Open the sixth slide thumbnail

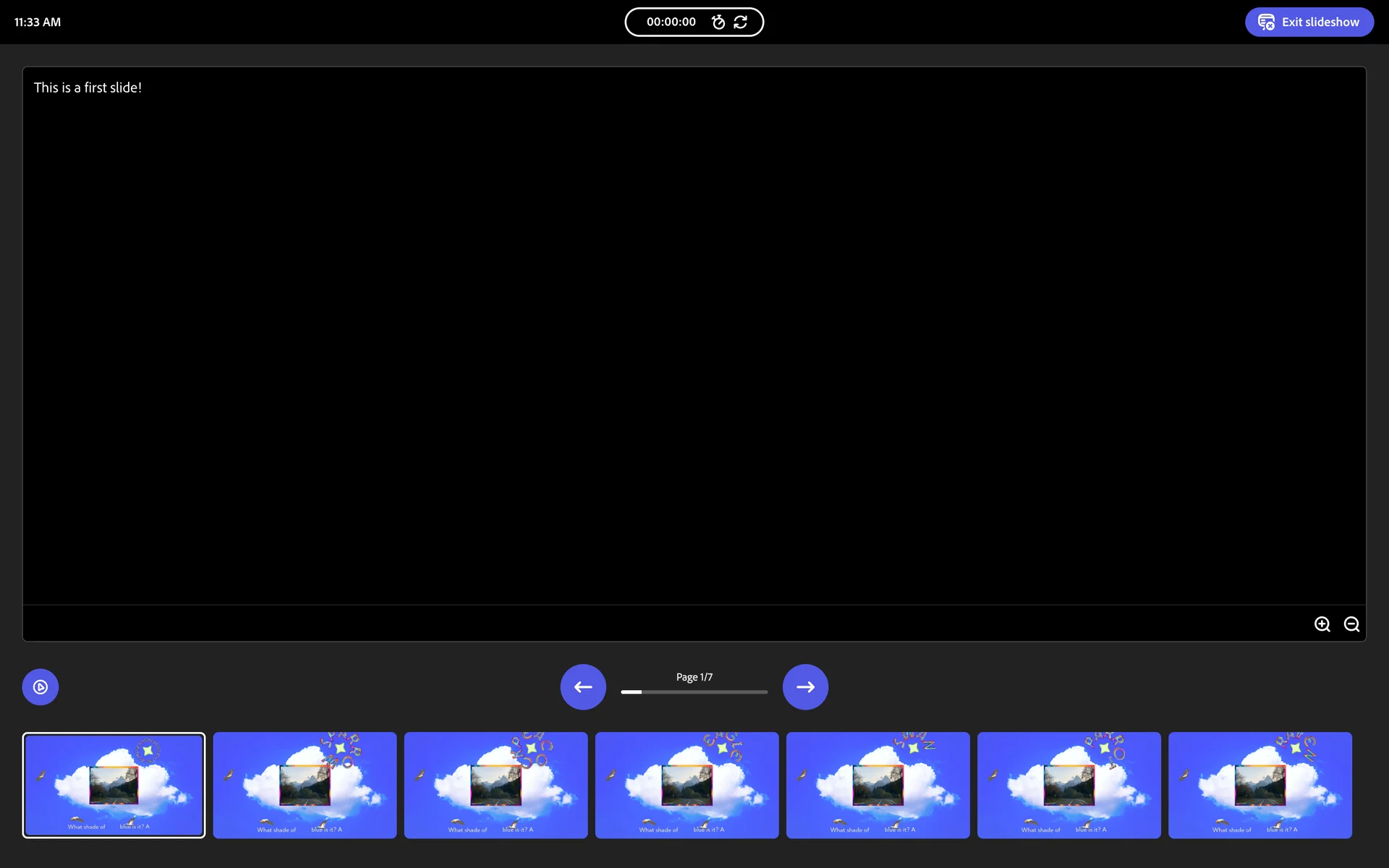(1069, 786)
